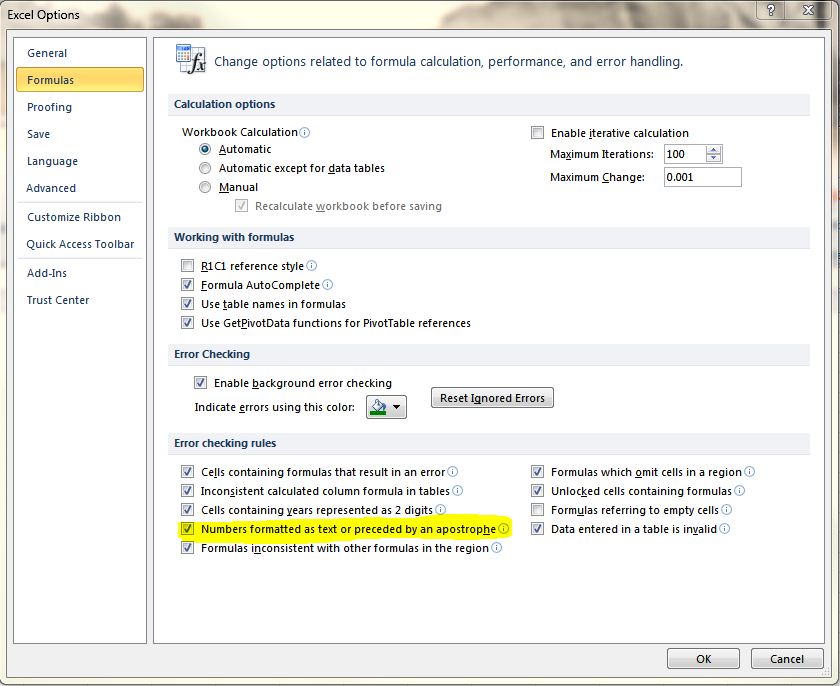Open the Advanced options category
This screenshot has width=840, height=686.
[x=51, y=188]
